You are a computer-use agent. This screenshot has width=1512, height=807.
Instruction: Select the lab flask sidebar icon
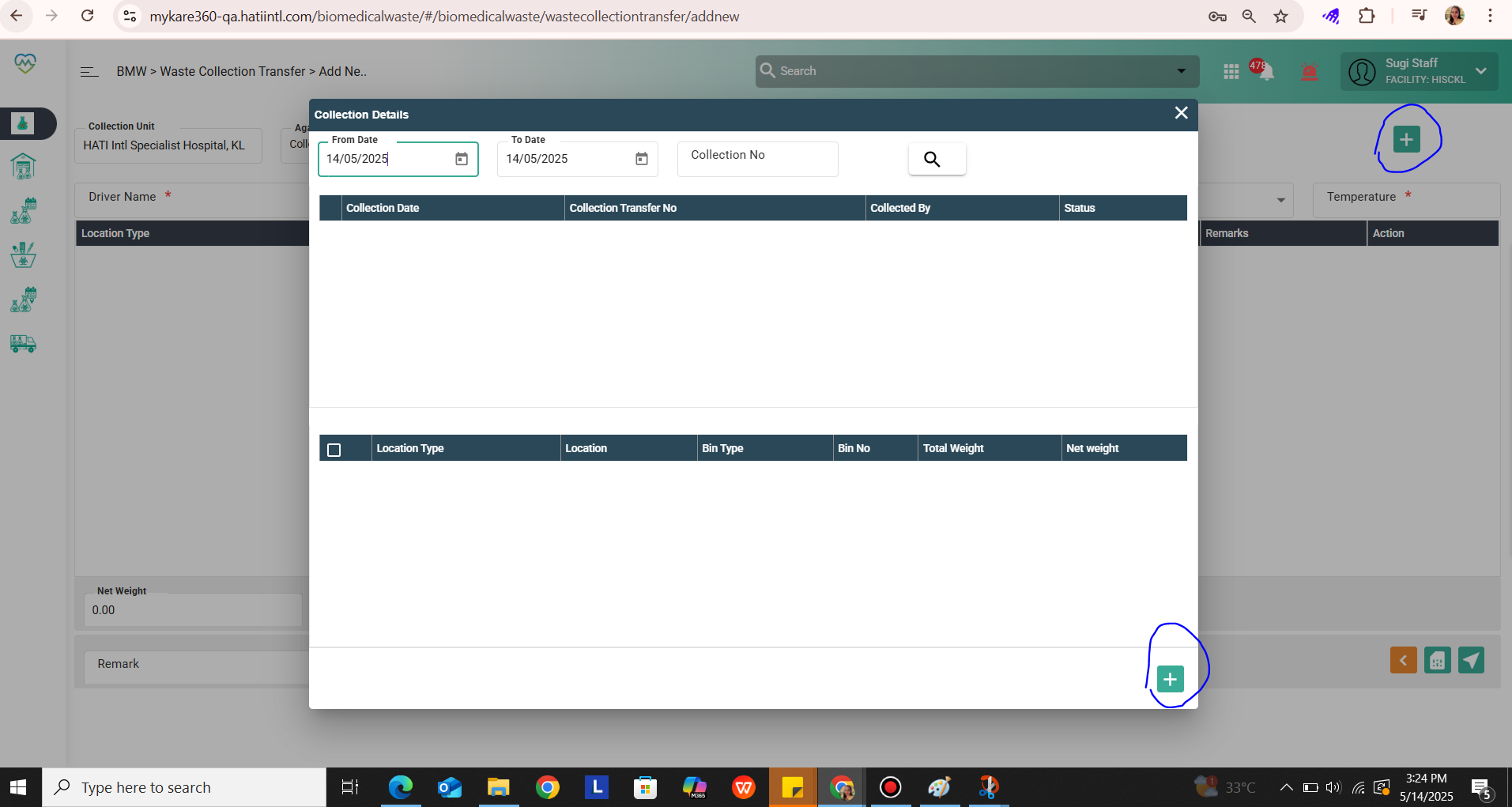23,123
